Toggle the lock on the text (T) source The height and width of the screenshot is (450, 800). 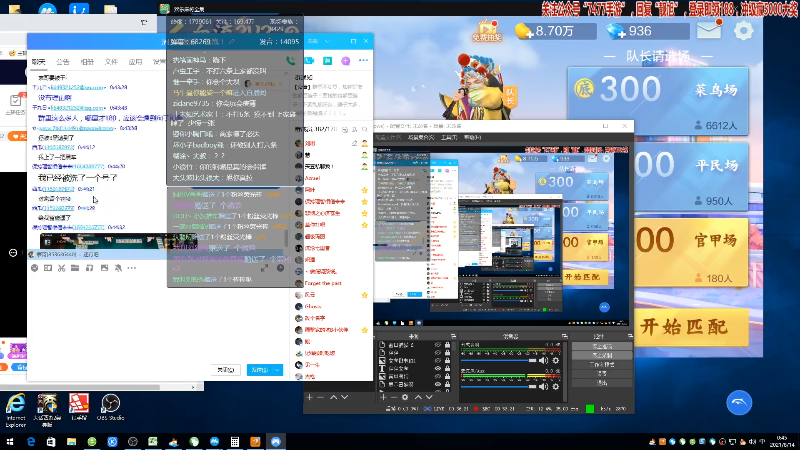pyautogui.click(x=447, y=368)
